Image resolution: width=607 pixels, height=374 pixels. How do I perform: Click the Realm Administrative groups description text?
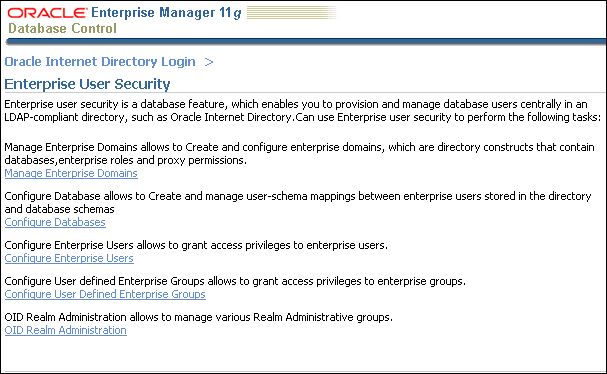199,317
